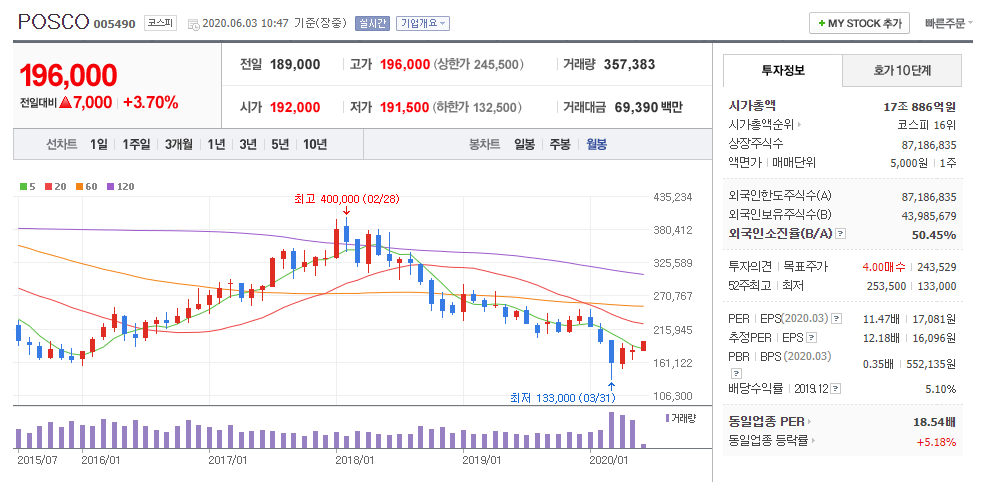Show the 일봉 daily candle chart
This screenshot has height=482, width=982.
point(524,145)
